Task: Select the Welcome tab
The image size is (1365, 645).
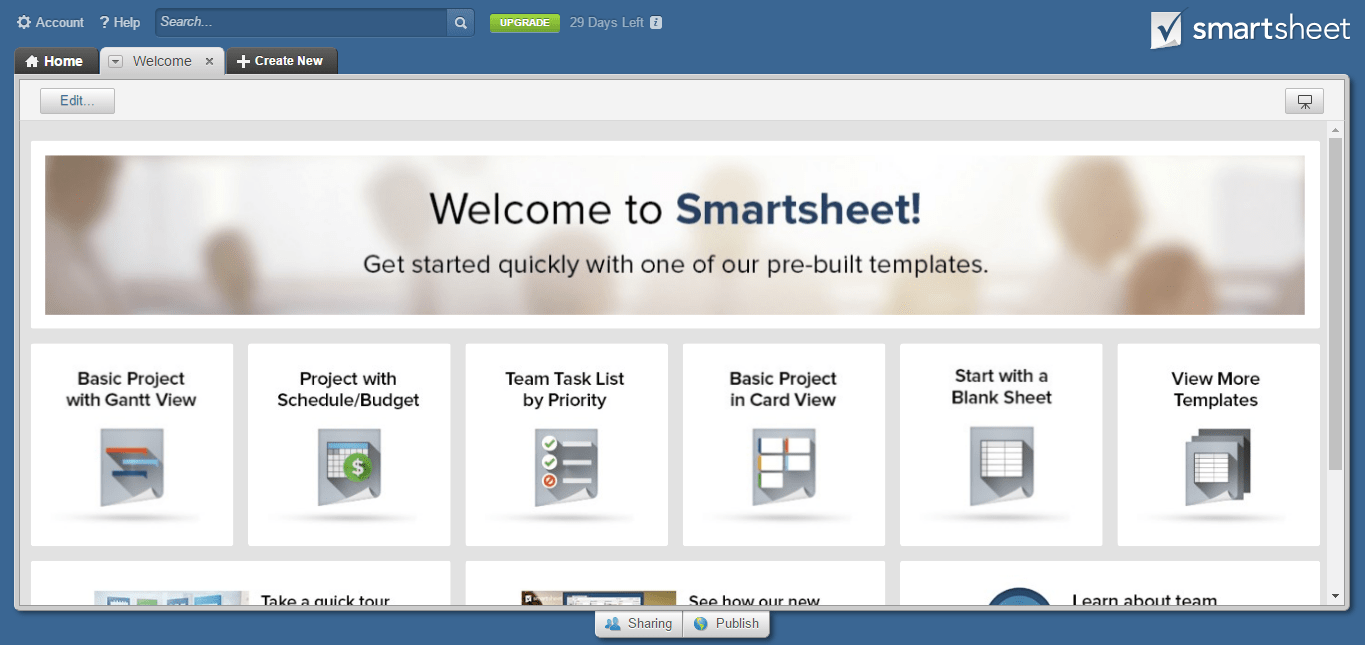Action: pyautogui.click(x=162, y=61)
